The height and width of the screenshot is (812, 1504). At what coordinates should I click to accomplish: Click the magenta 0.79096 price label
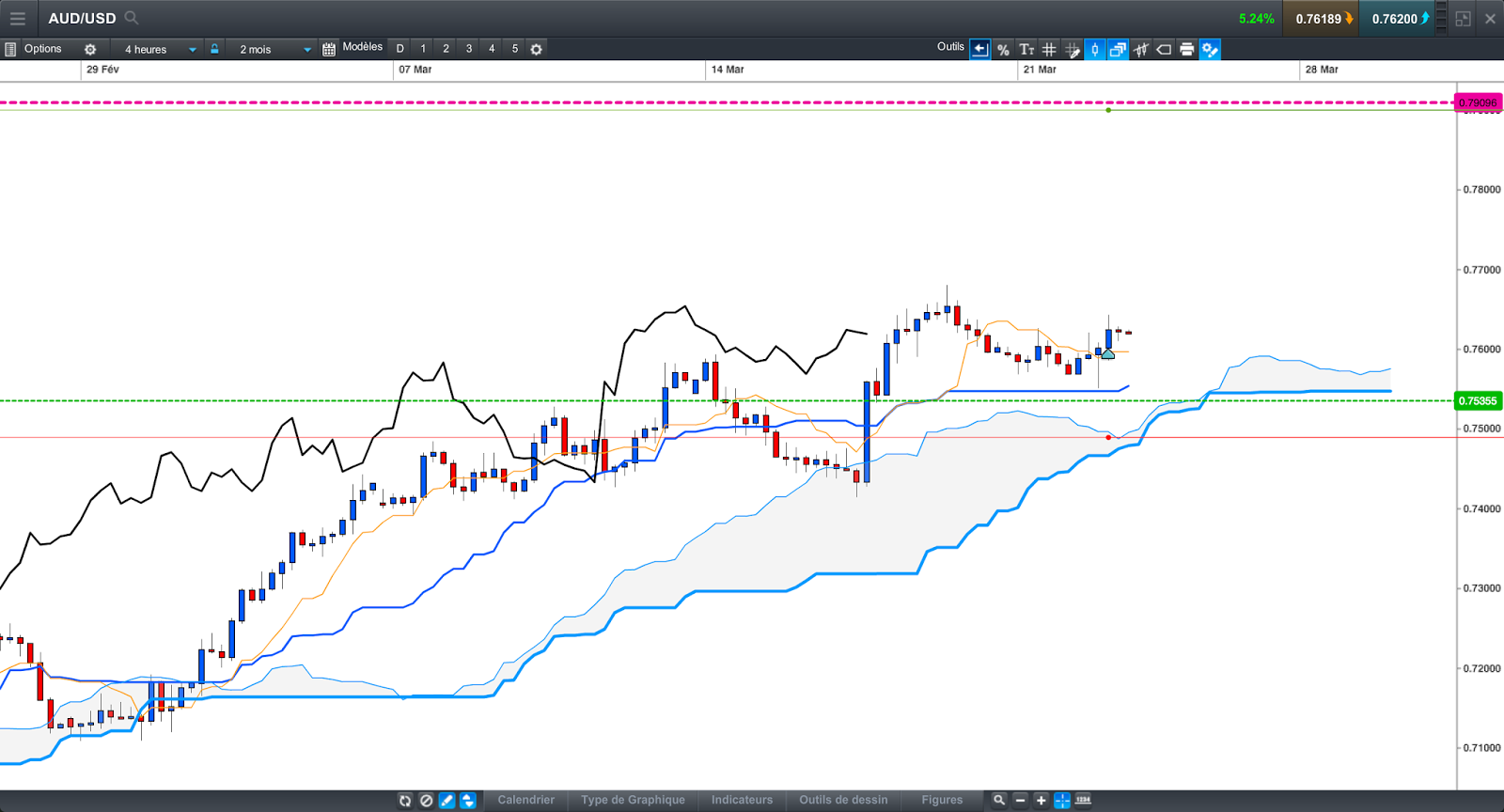point(1478,102)
